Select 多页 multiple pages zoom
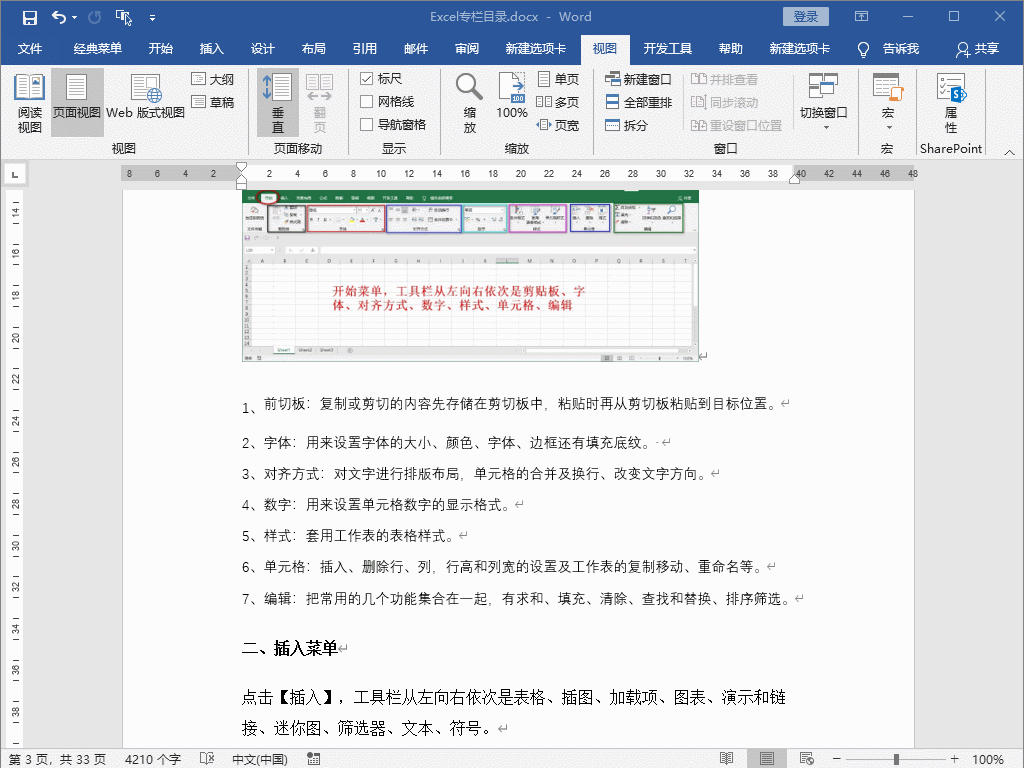1024x768 pixels. 558,102
